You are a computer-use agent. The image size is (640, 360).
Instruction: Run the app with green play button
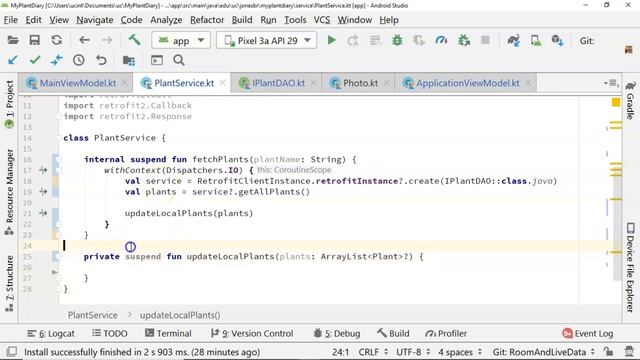331,40
